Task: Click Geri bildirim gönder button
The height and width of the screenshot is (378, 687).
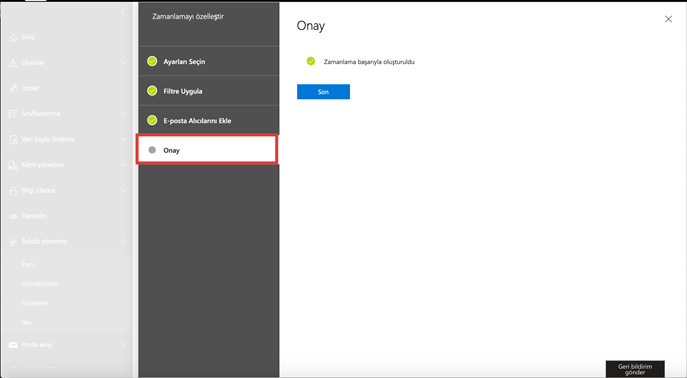Action: [x=635, y=369]
